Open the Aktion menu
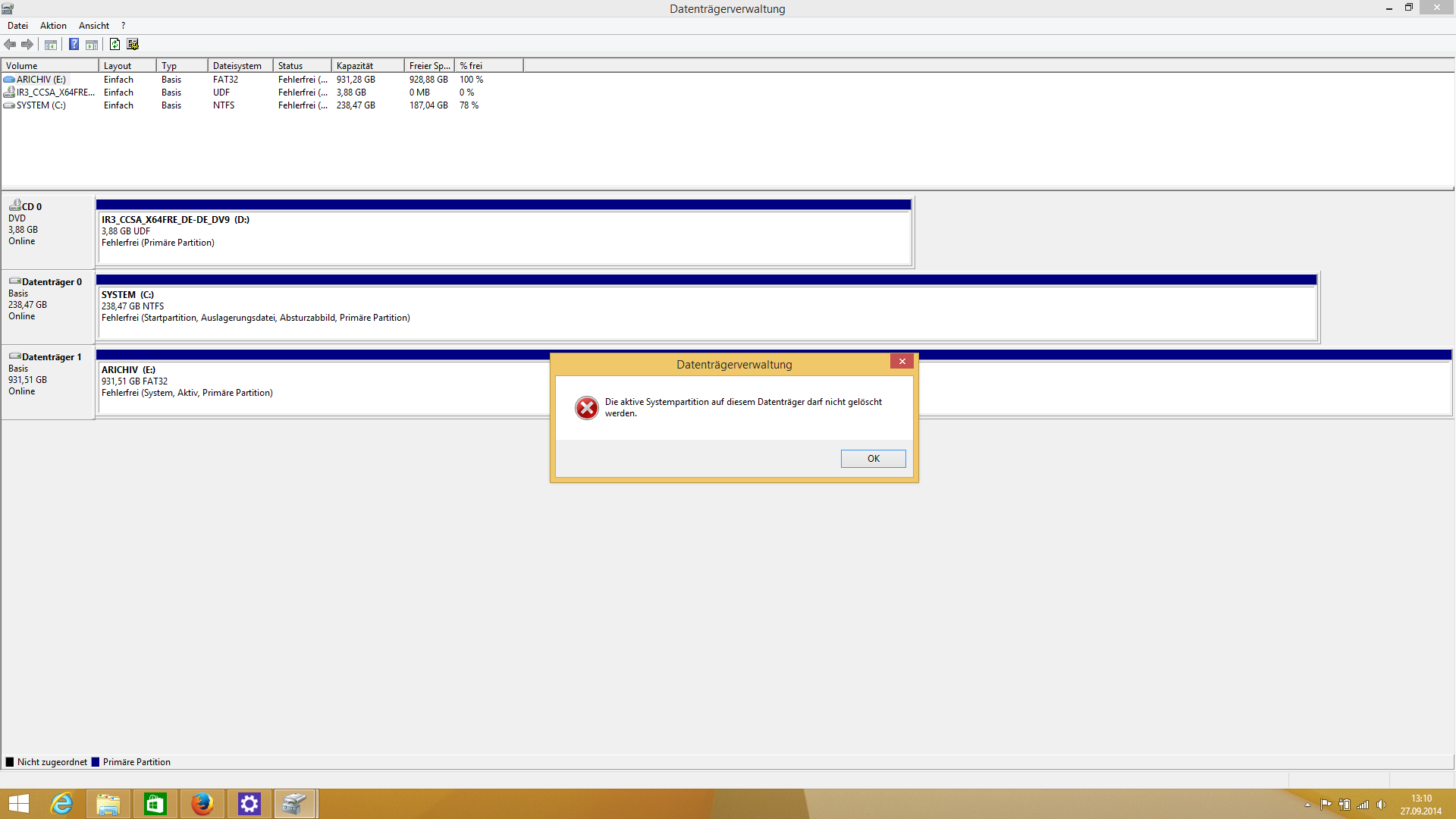Screen dimensions: 1456x819 [x=53, y=26]
